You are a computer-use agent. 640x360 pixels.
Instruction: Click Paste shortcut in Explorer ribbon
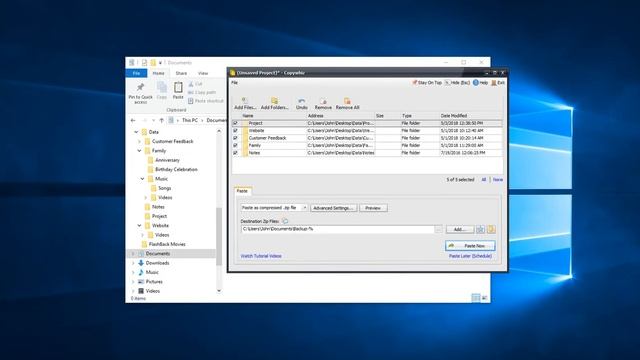pyautogui.click(x=206, y=101)
